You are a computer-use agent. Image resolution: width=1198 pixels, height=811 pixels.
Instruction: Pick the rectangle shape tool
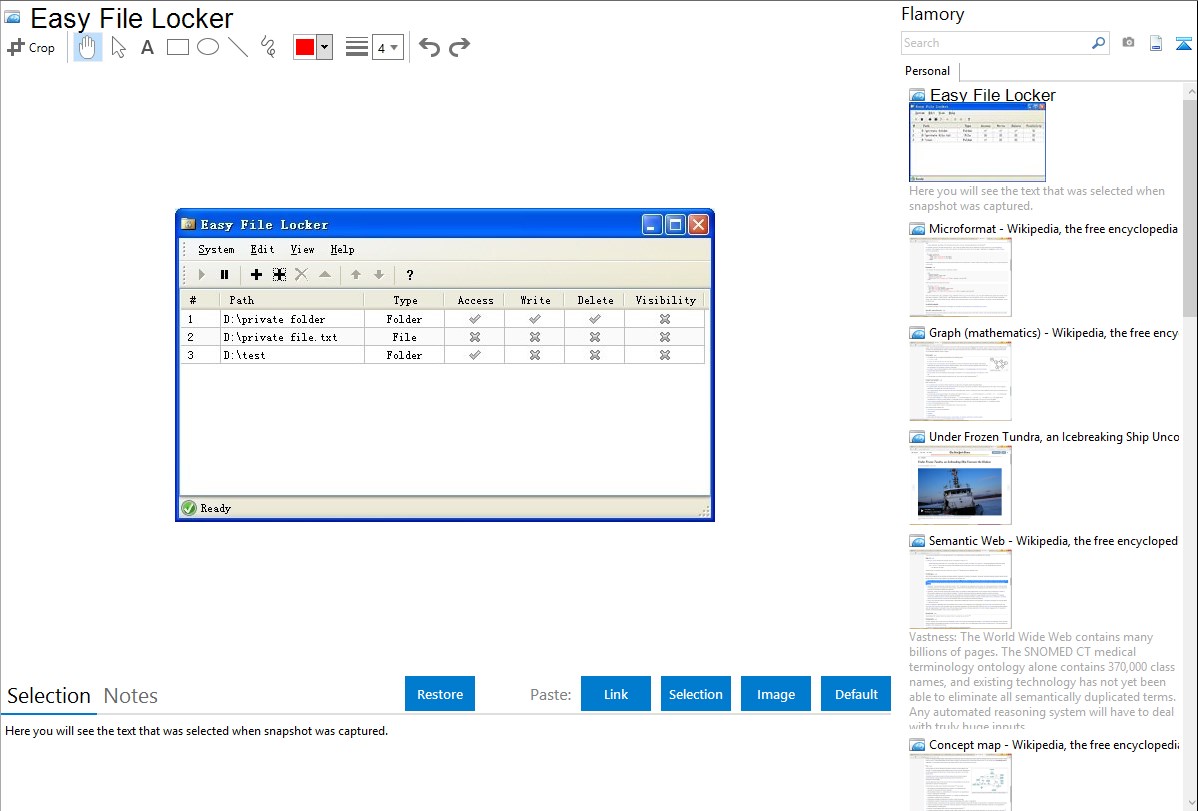(178, 47)
